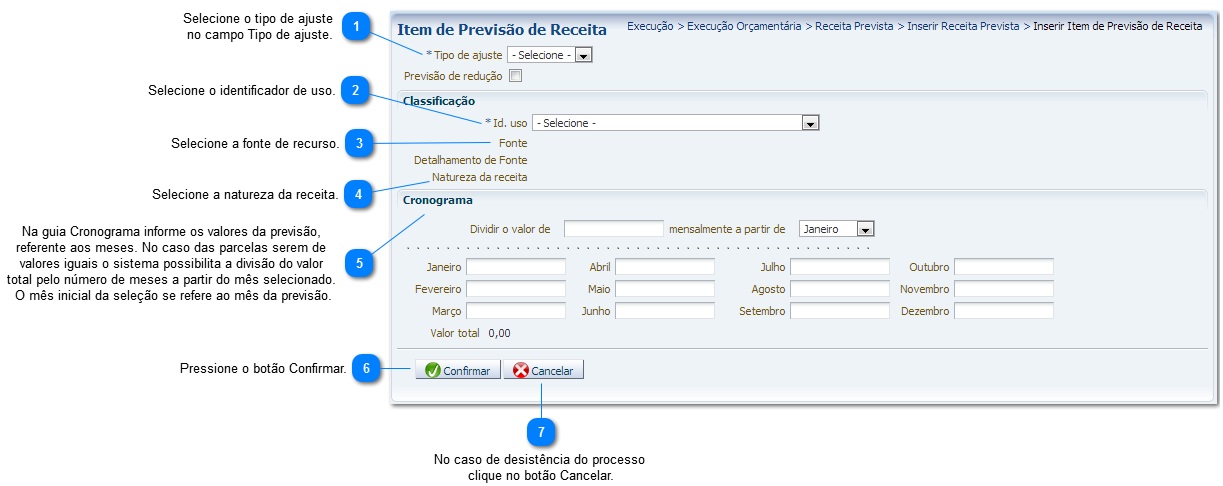The width and height of the screenshot is (1223, 486).
Task: Open the starting month dropdown showing Janeiro
Action: pos(837,229)
